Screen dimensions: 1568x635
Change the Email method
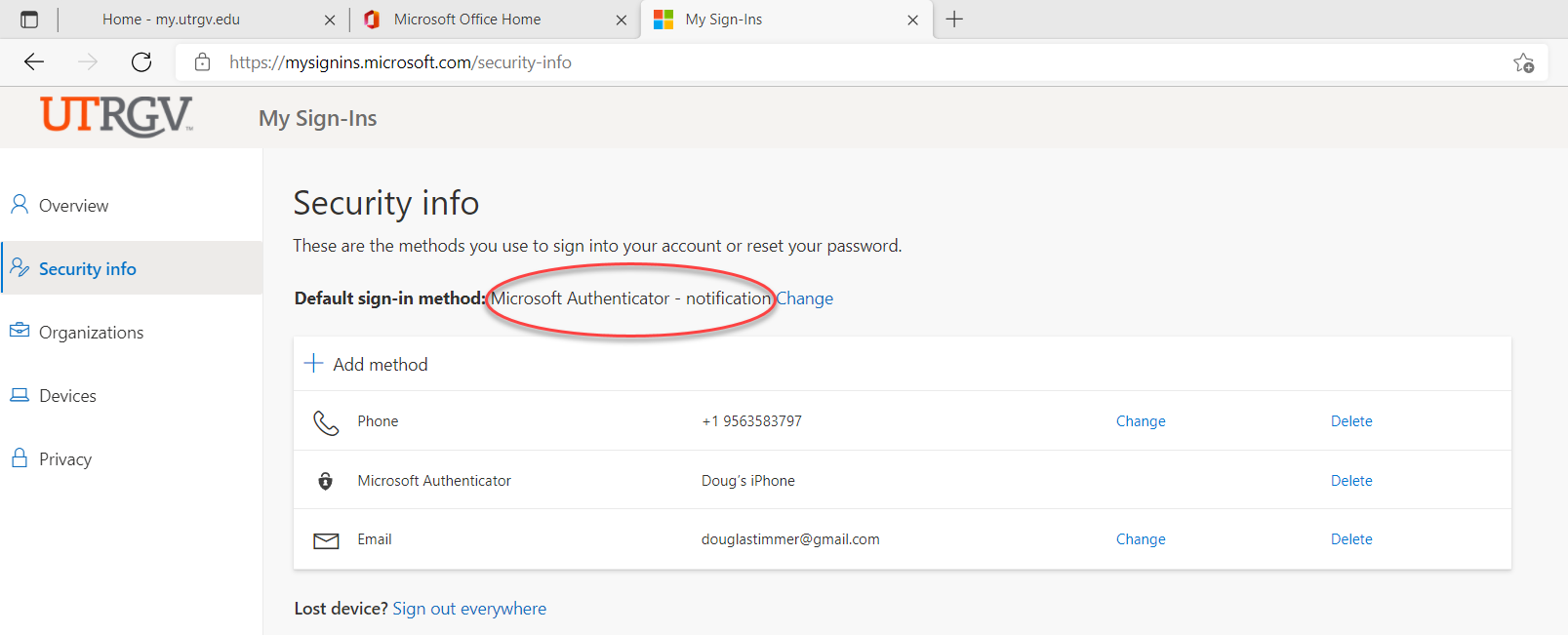(1141, 539)
